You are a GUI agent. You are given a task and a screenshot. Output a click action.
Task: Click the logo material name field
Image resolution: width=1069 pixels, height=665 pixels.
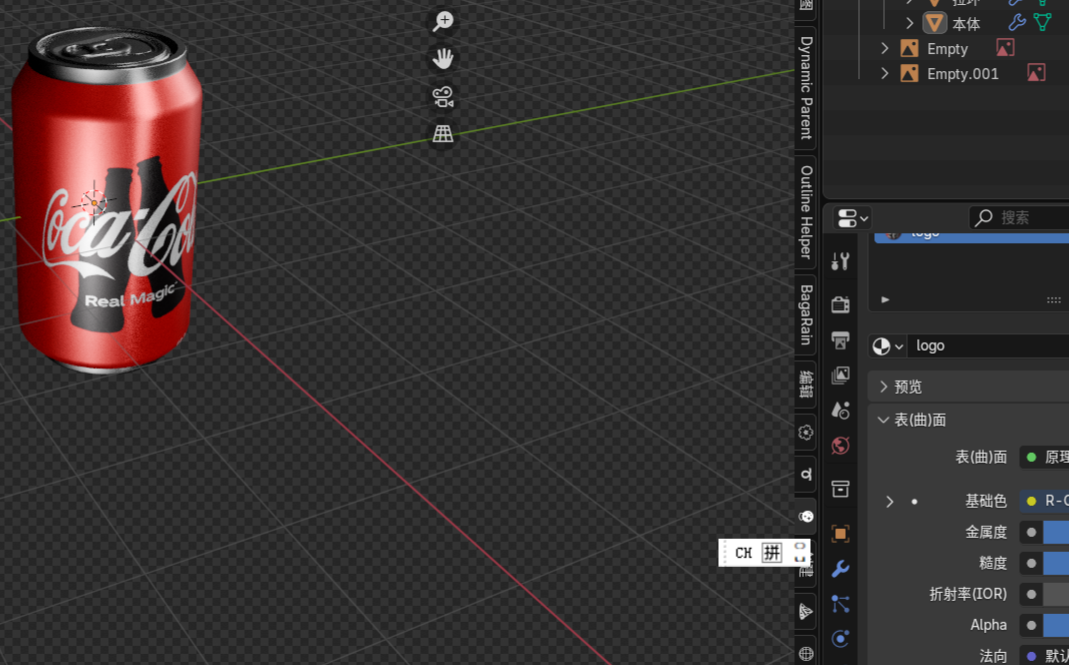(x=989, y=346)
